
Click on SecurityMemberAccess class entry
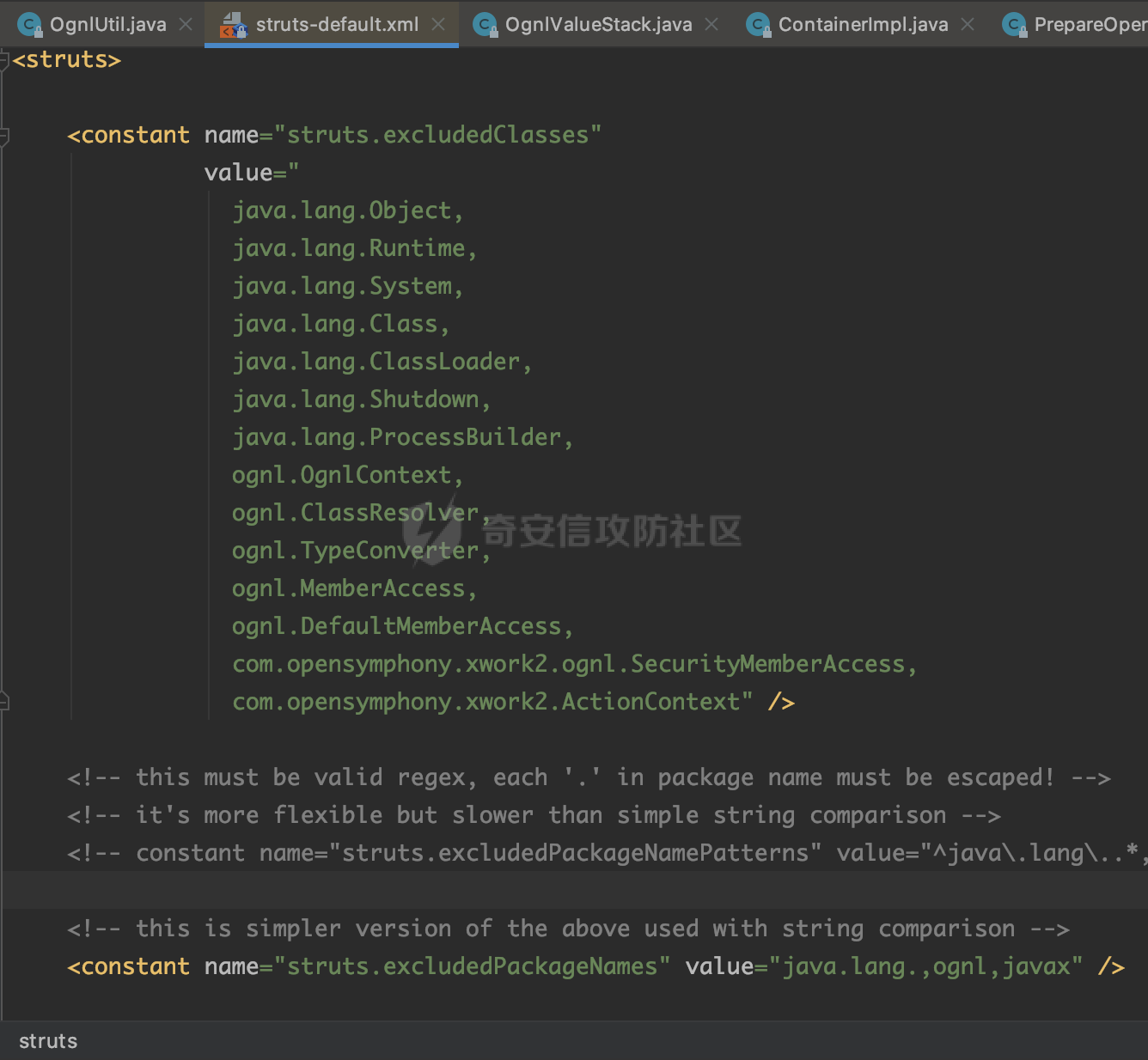[575, 664]
